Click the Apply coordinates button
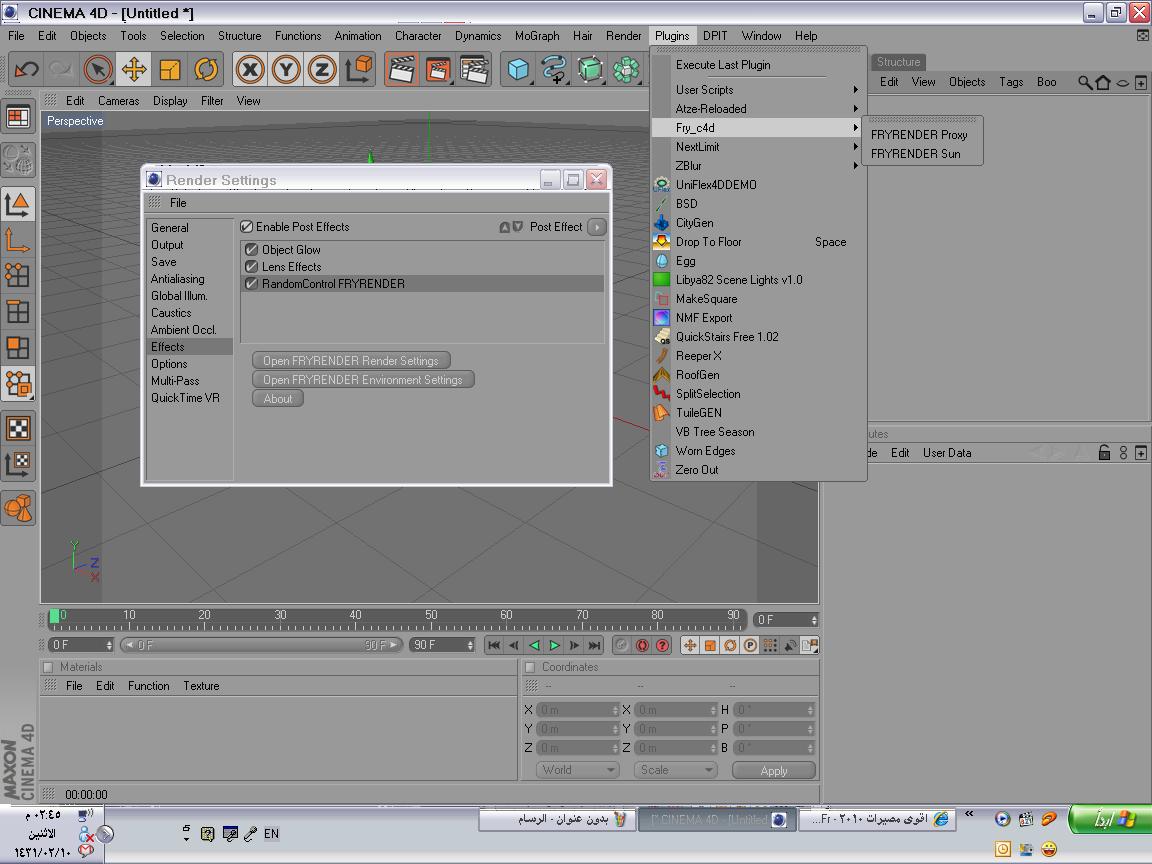1152x864 pixels. click(x=774, y=770)
